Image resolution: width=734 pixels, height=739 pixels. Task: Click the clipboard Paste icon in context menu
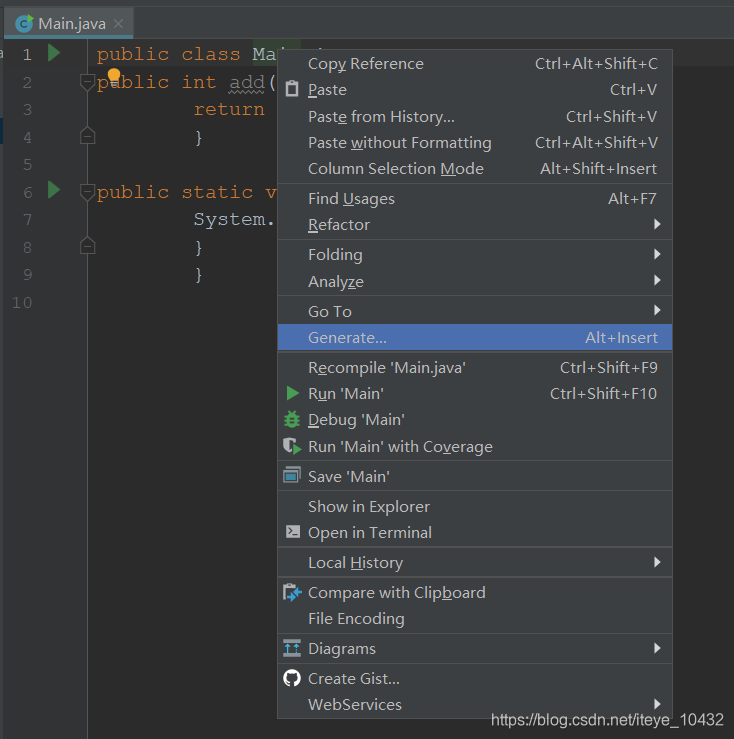(x=292, y=89)
